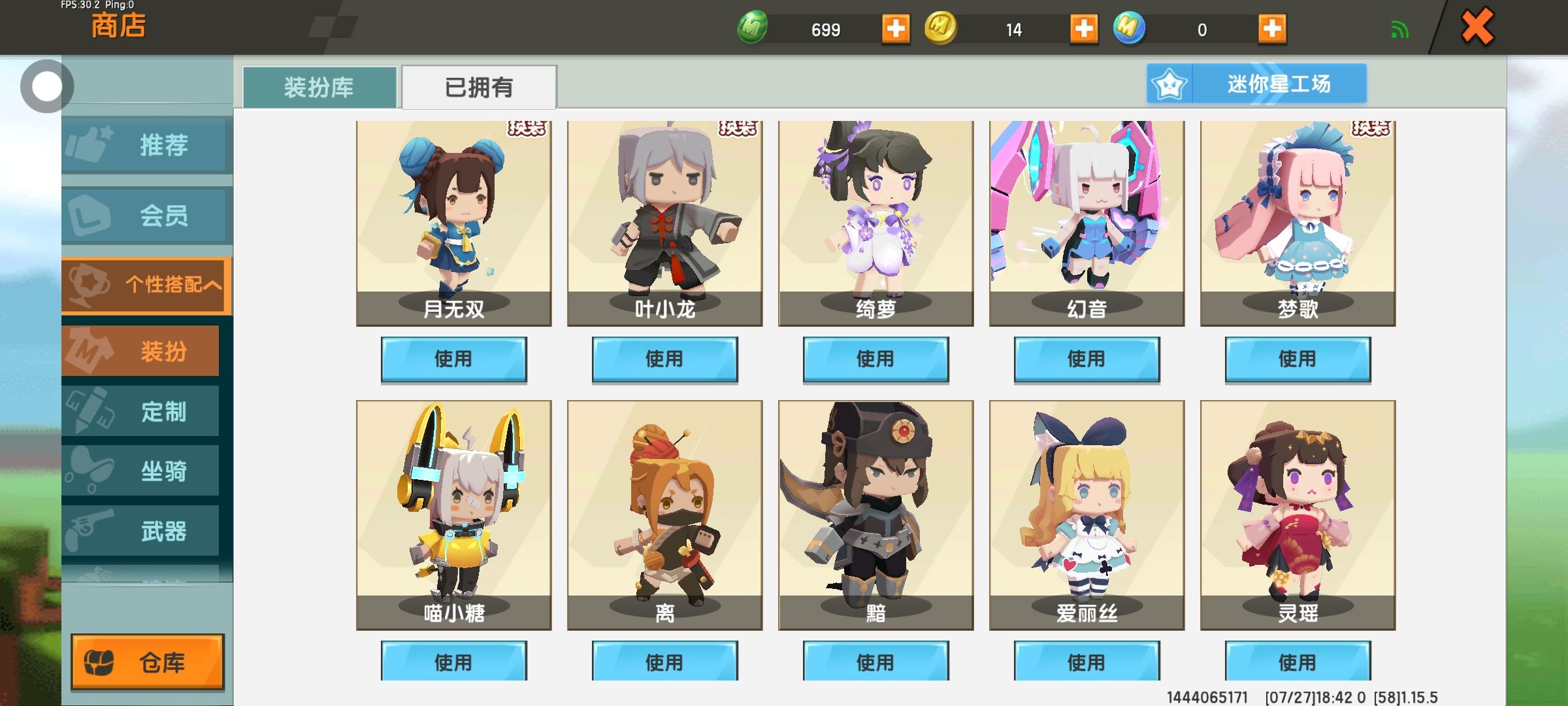This screenshot has width=1568, height=706.
Task: Add more green mini beans with plus icon
Action: click(895, 29)
